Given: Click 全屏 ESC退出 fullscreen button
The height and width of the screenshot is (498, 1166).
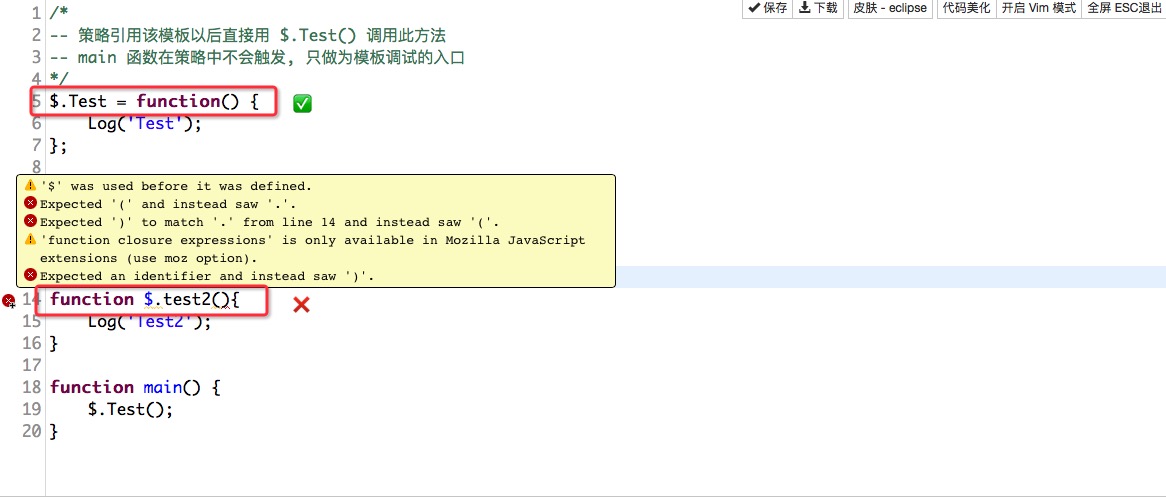Looking at the screenshot, I should click(x=1124, y=8).
